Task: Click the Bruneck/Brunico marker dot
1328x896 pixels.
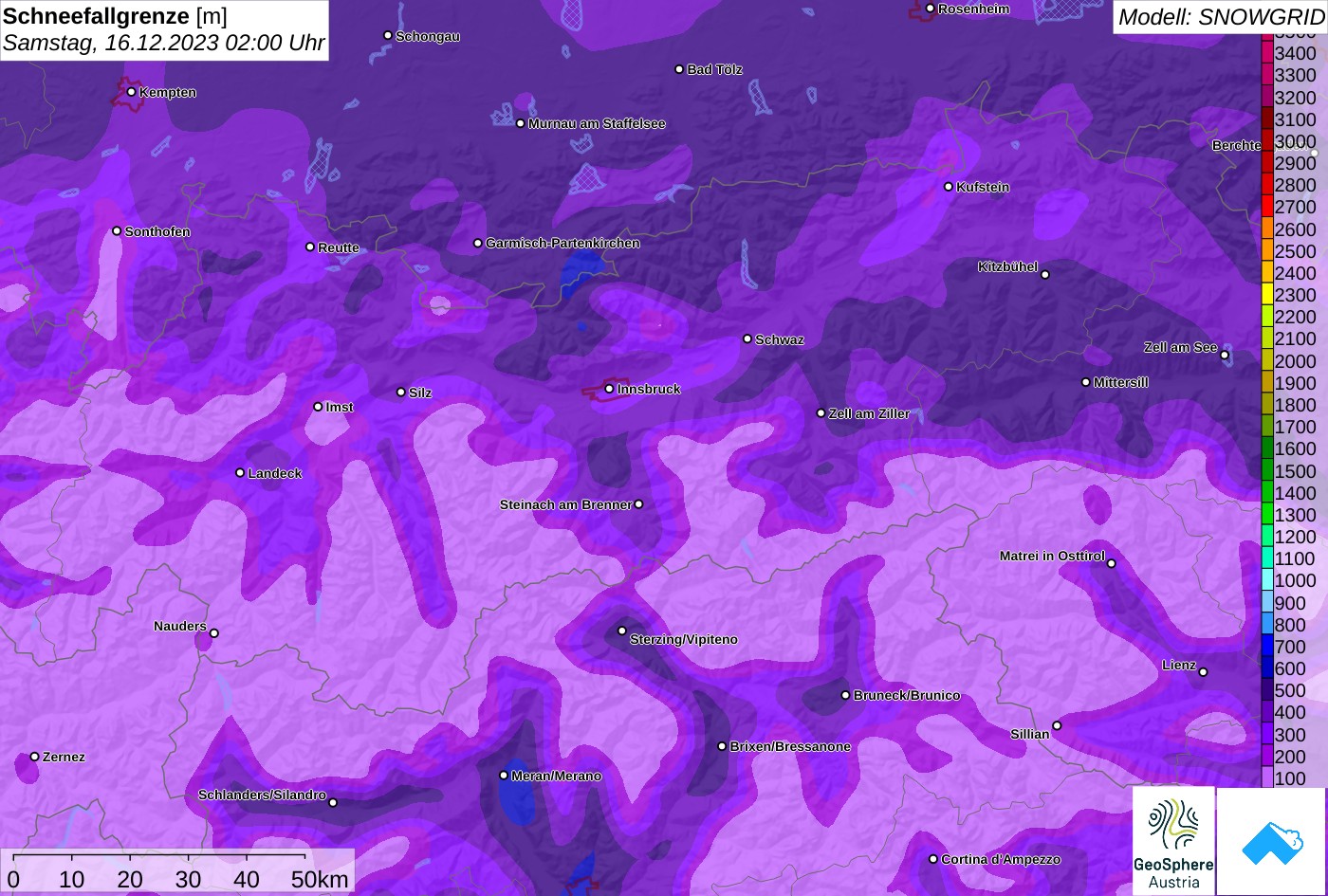Action: coord(845,695)
